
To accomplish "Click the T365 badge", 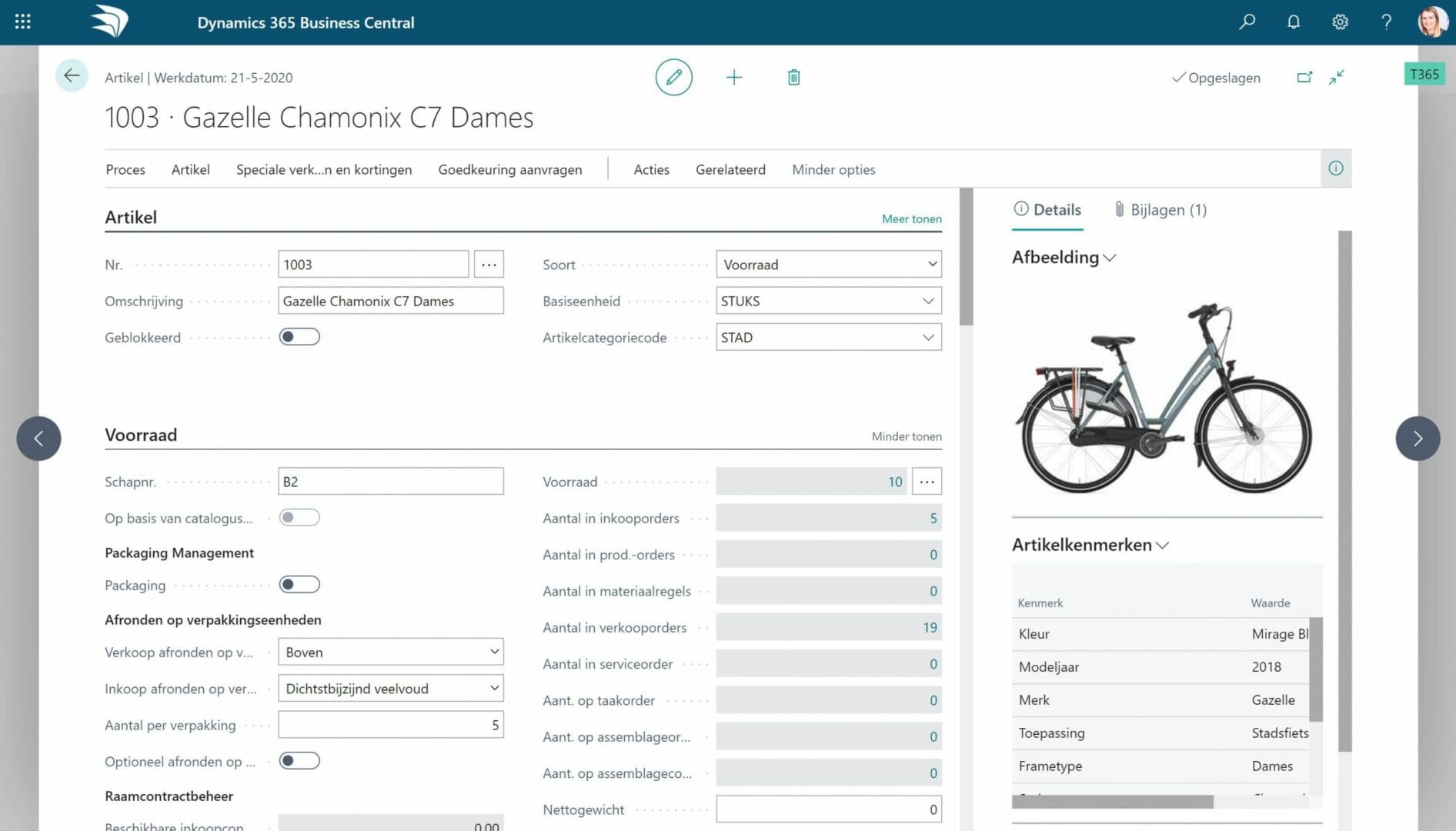I will [1424, 74].
